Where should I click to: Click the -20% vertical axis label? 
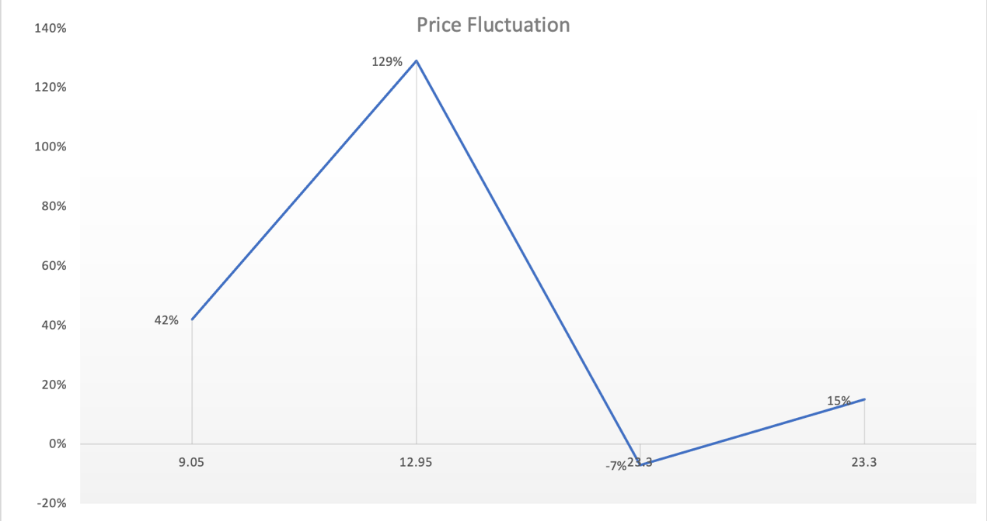[x=51, y=503]
